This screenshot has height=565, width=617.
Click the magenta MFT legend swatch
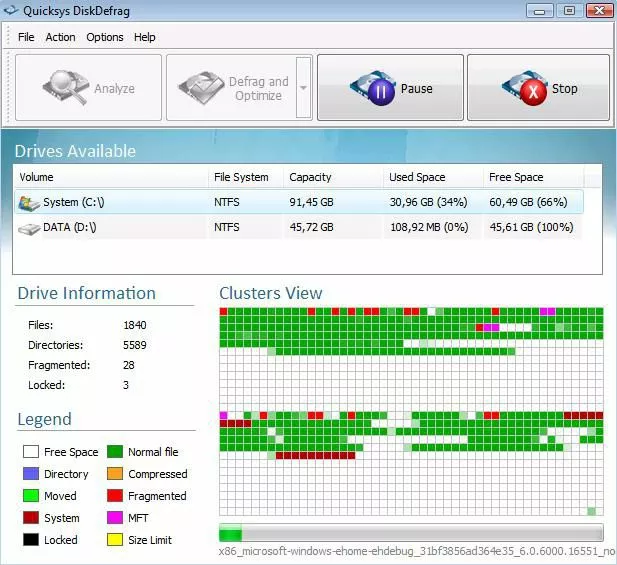(x=115, y=518)
